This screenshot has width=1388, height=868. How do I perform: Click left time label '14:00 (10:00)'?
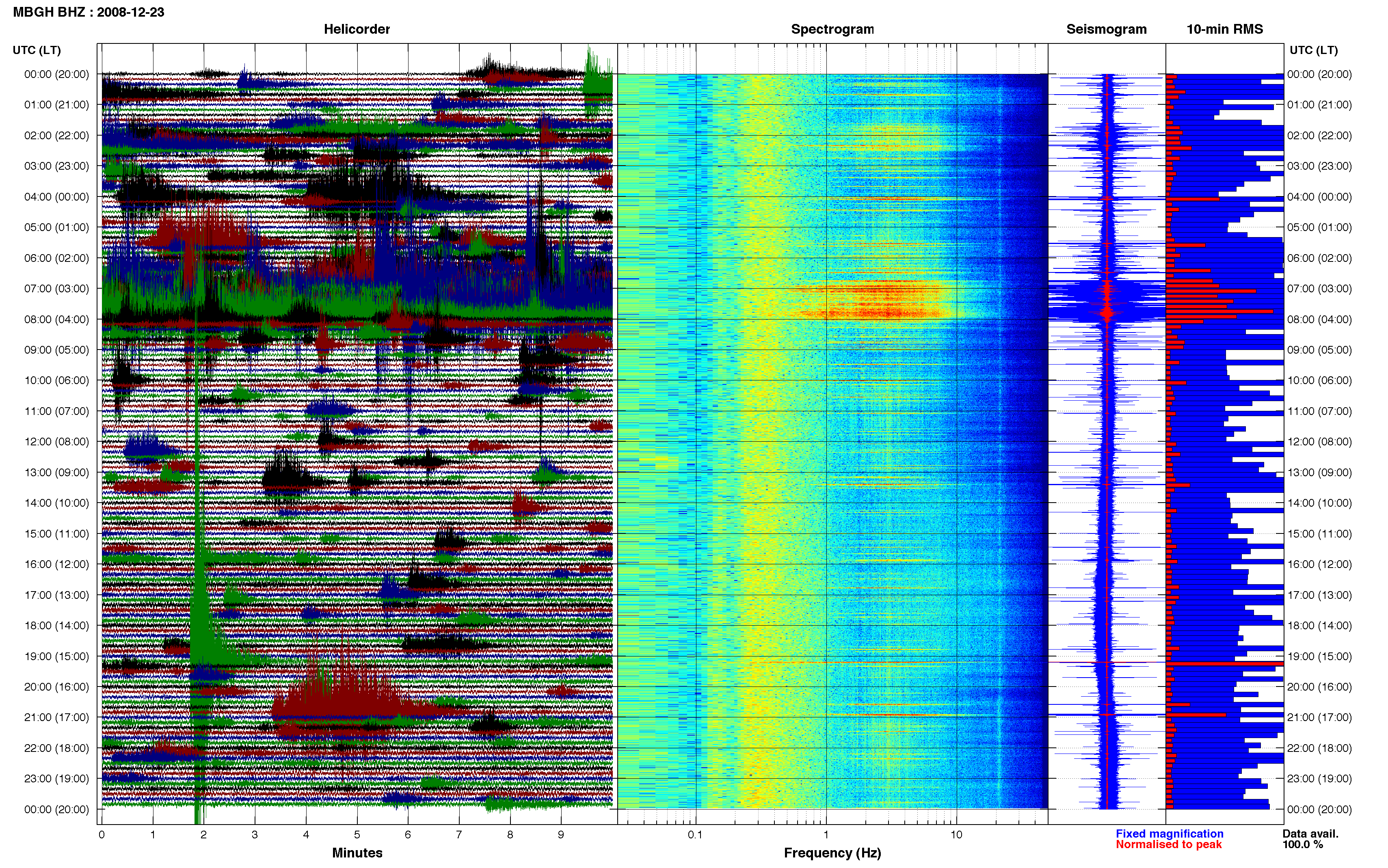coord(57,503)
